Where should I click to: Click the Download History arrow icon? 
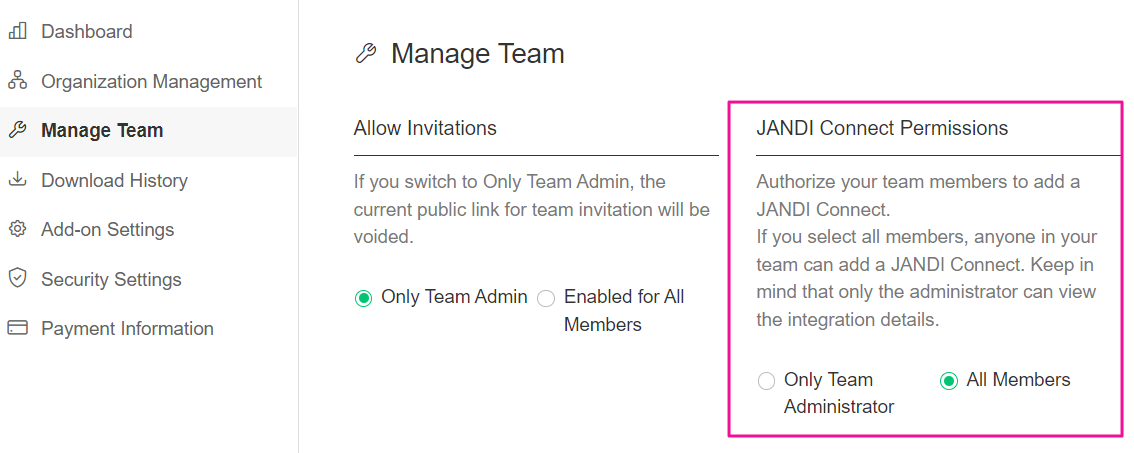coord(17,180)
